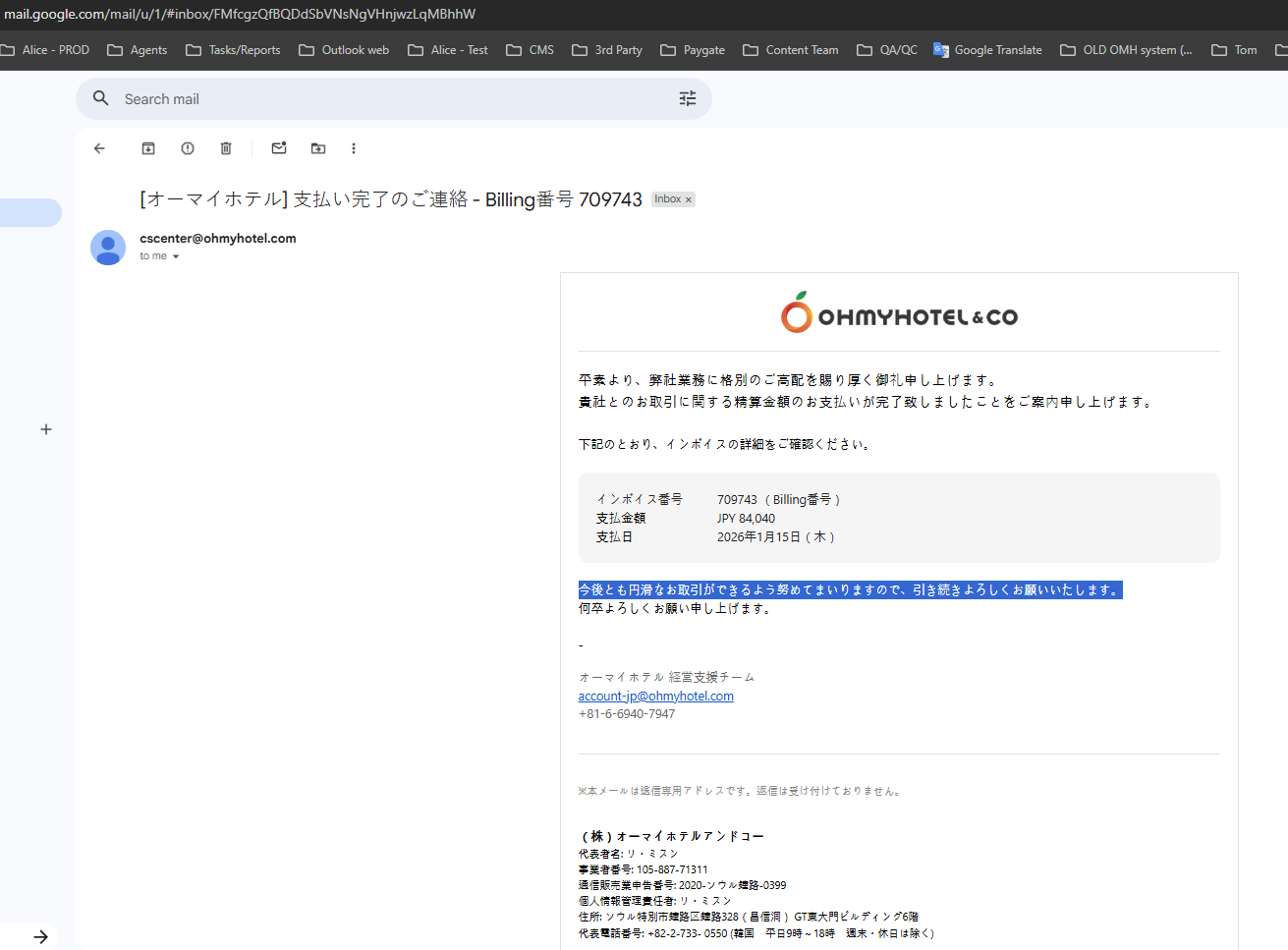Click the インボイス番号 label
This screenshot has width=1288, height=950.
coord(640,500)
